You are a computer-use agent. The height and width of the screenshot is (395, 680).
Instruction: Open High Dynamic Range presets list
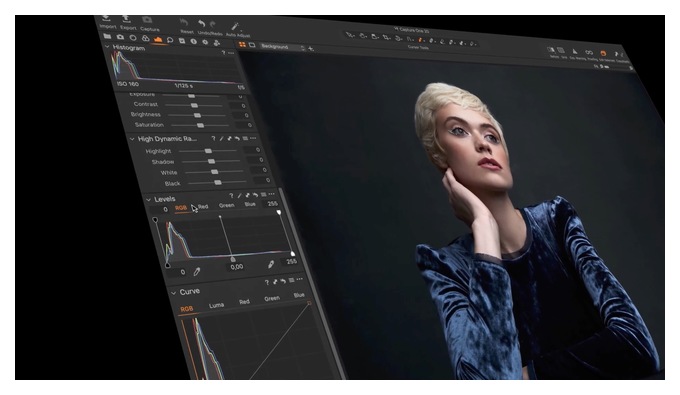245,138
